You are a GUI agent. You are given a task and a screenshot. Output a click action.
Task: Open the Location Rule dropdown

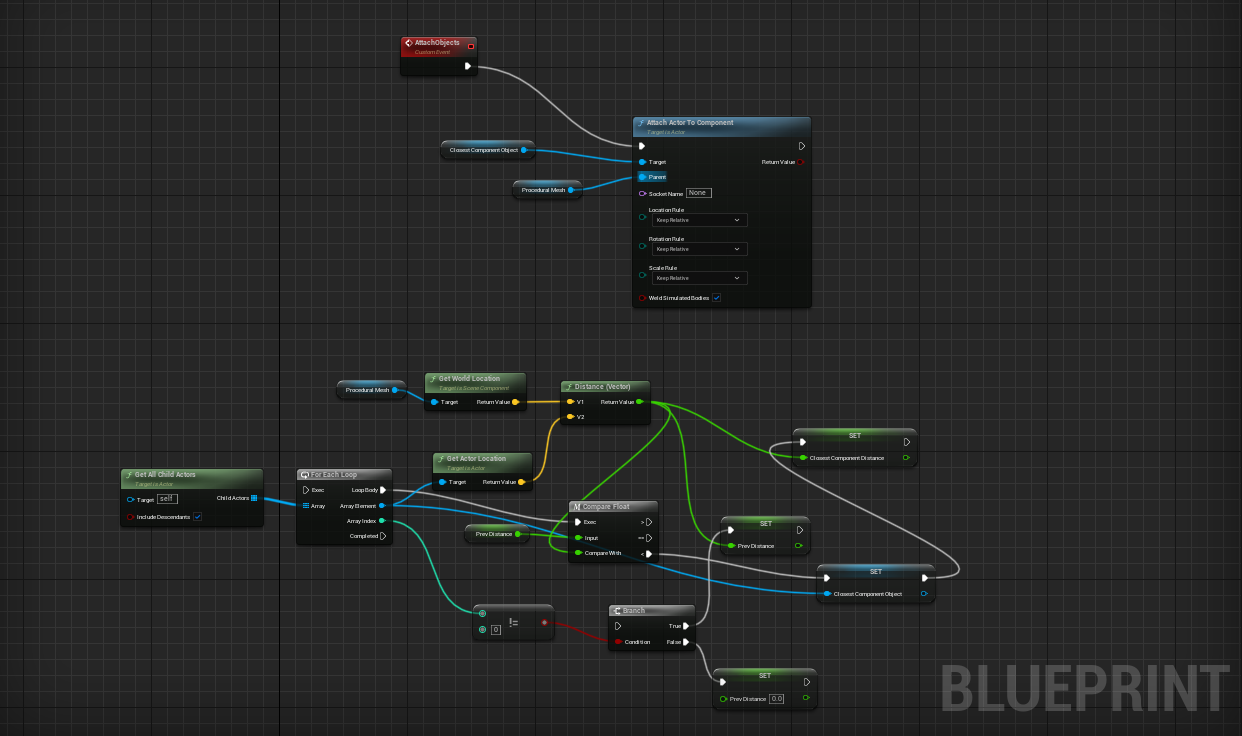point(699,220)
